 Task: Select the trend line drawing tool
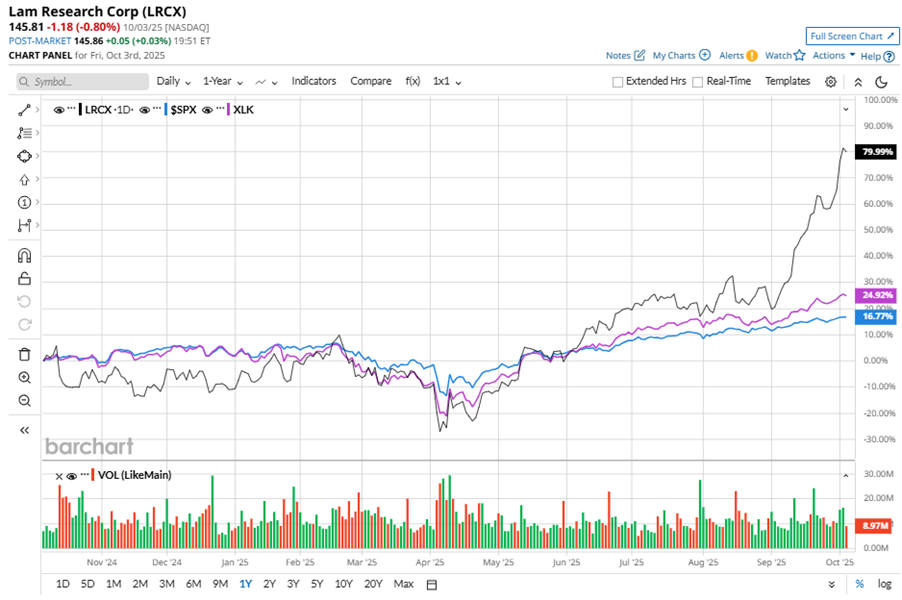[x=25, y=108]
